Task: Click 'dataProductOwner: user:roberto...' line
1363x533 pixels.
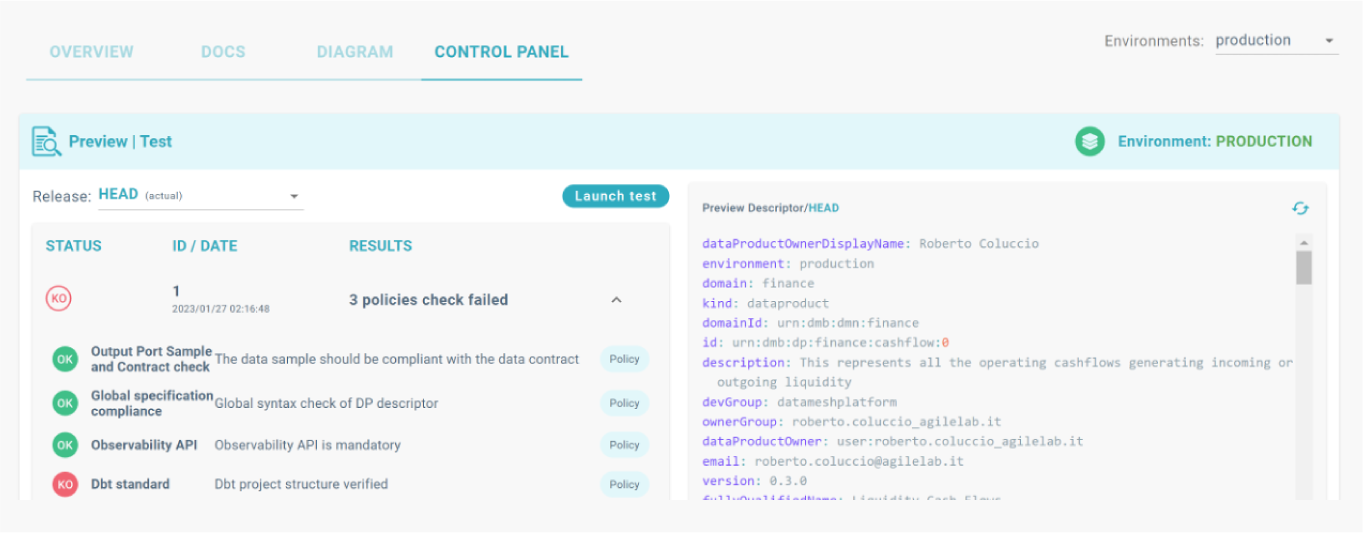Action: pos(893,441)
